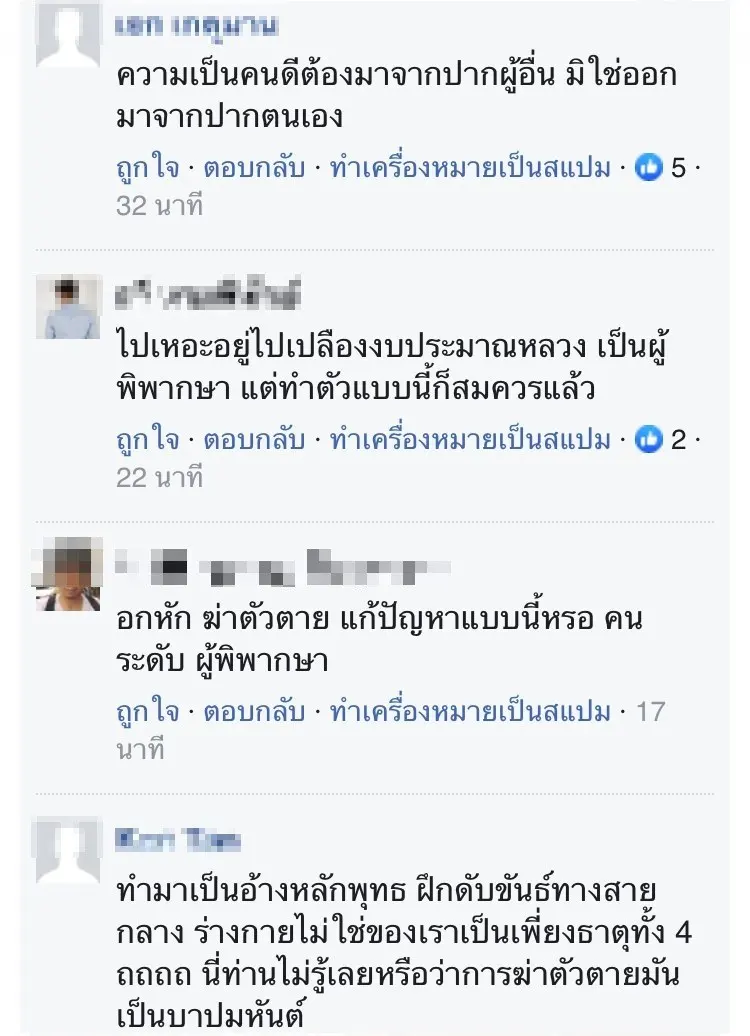Click the 32 นาที timestamp

tap(159, 205)
